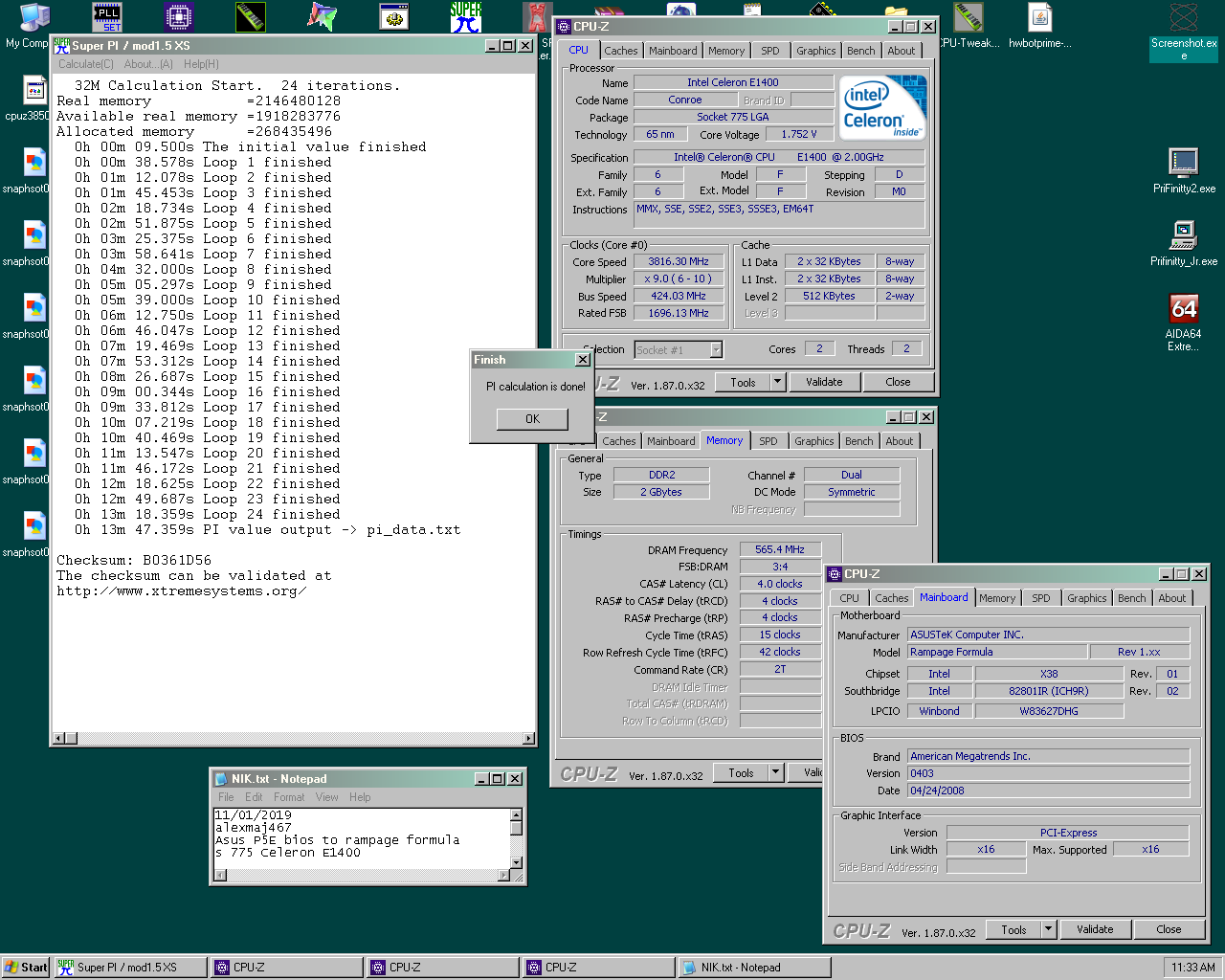Image resolution: width=1225 pixels, height=980 pixels.
Task: Expand Tools dropdown arrow in CPU-Z Memory window
Action: pos(775,772)
